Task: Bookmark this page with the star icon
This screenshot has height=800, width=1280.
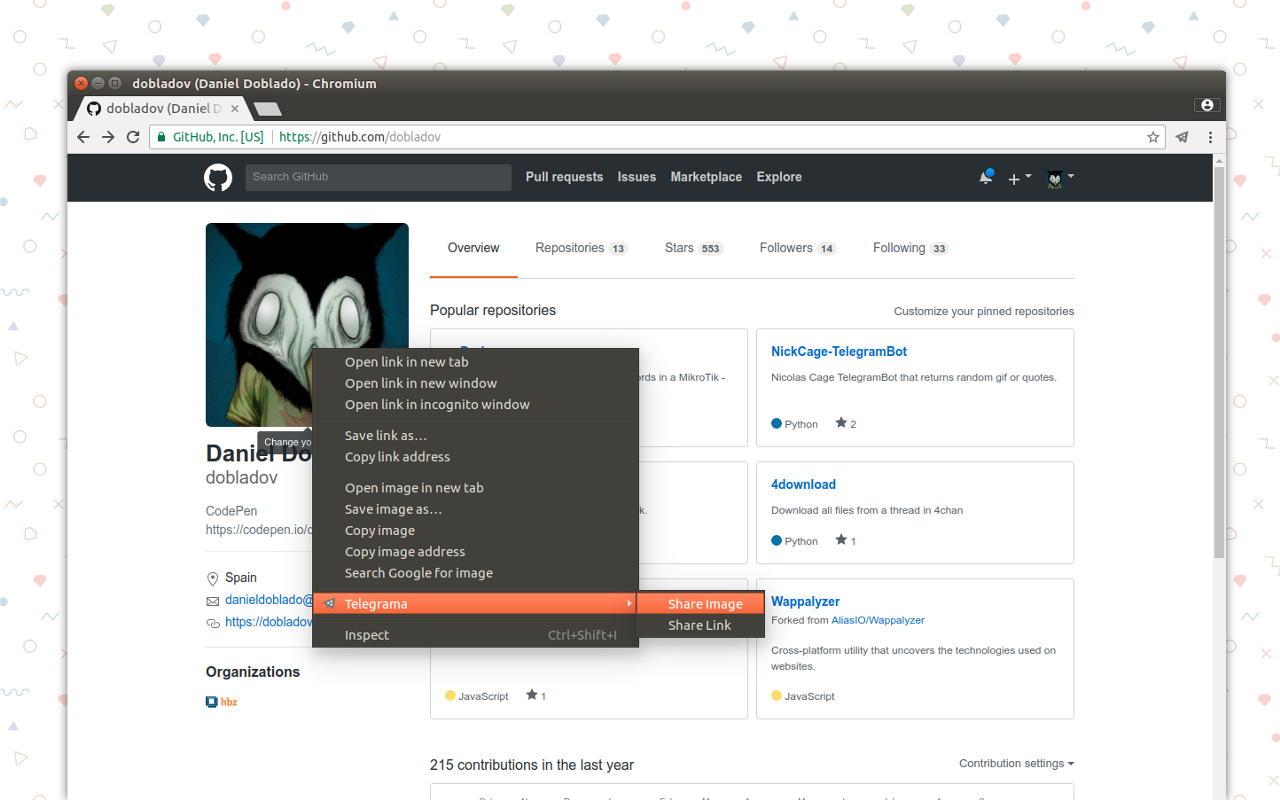Action: click(x=1153, y=137)
